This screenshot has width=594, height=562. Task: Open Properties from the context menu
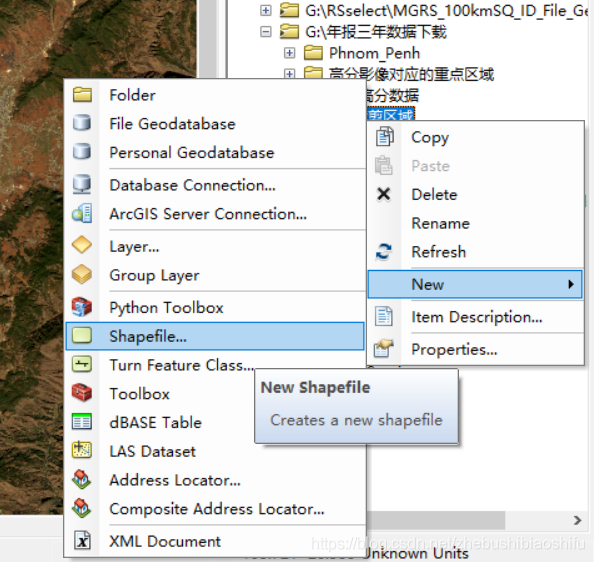(475, 349)
